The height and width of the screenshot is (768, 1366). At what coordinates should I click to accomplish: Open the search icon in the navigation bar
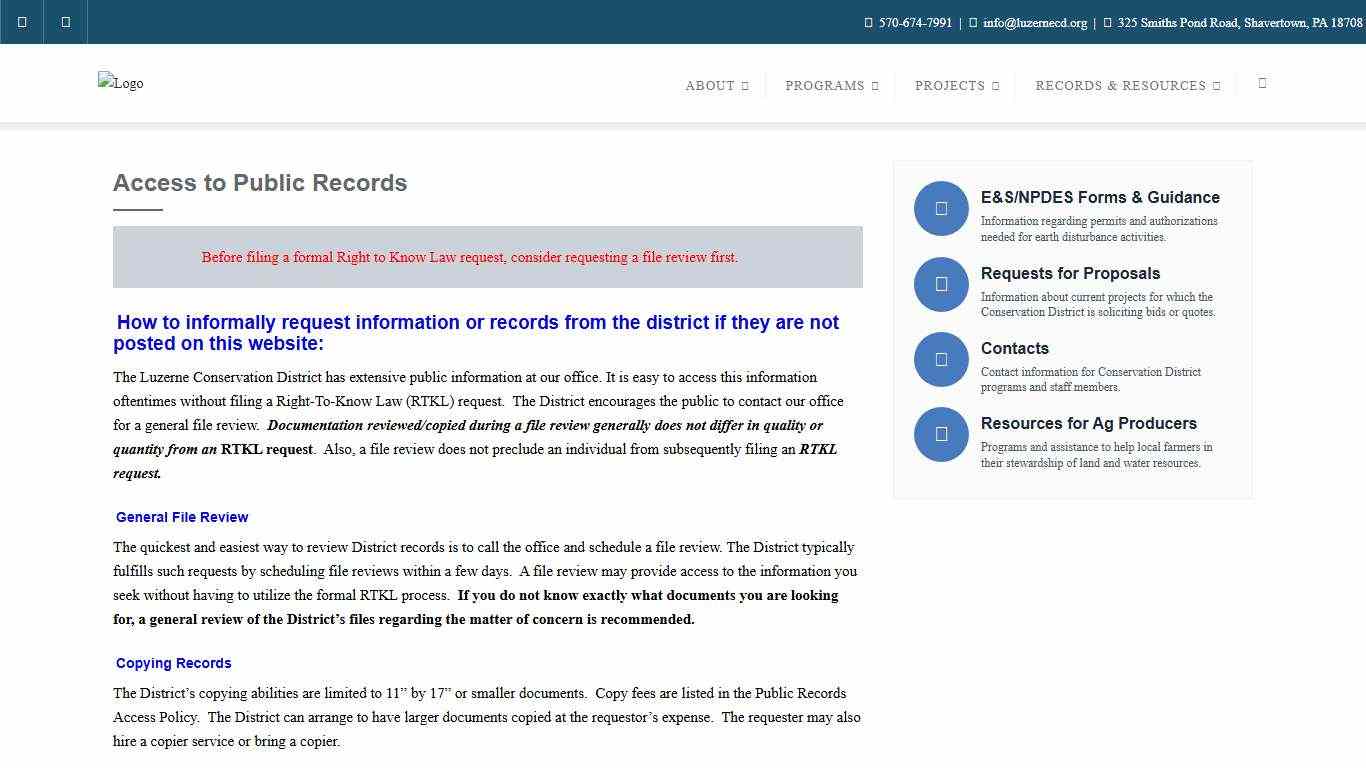tap(1262, 84)
